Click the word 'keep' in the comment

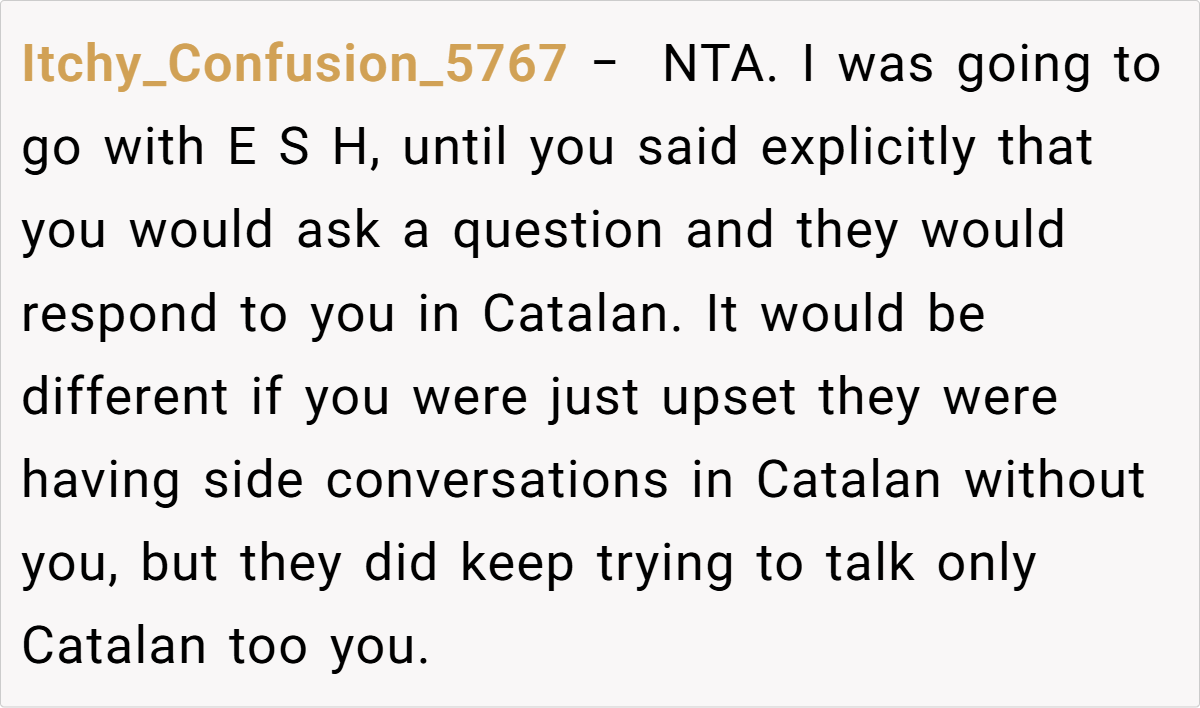(x=517, y=563)
